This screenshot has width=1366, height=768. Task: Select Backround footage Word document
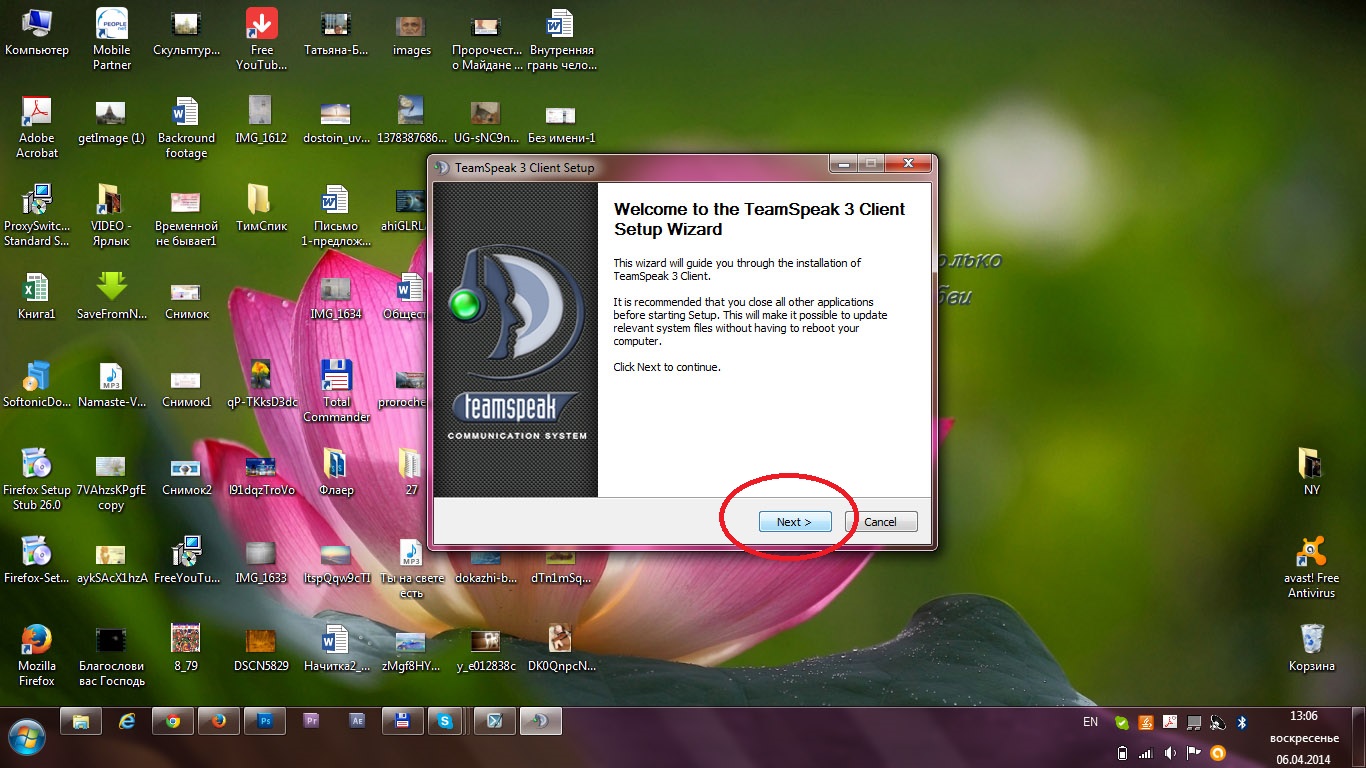pyautogui.click(x=186, y=127)
